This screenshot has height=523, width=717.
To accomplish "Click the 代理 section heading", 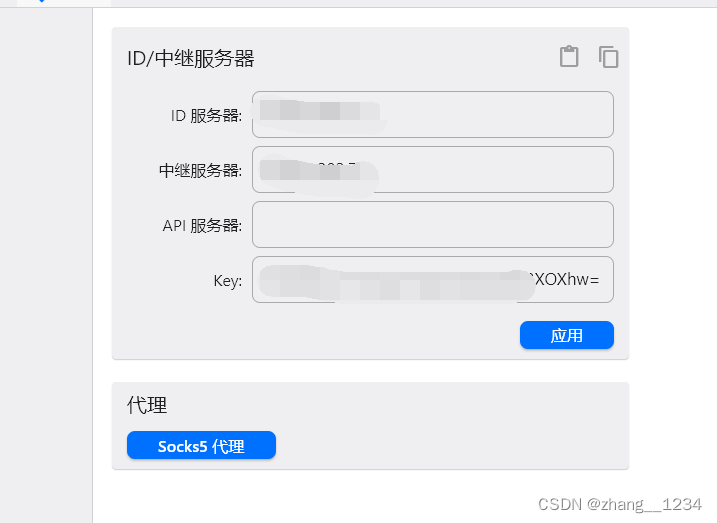I will [x=147, y=405].
